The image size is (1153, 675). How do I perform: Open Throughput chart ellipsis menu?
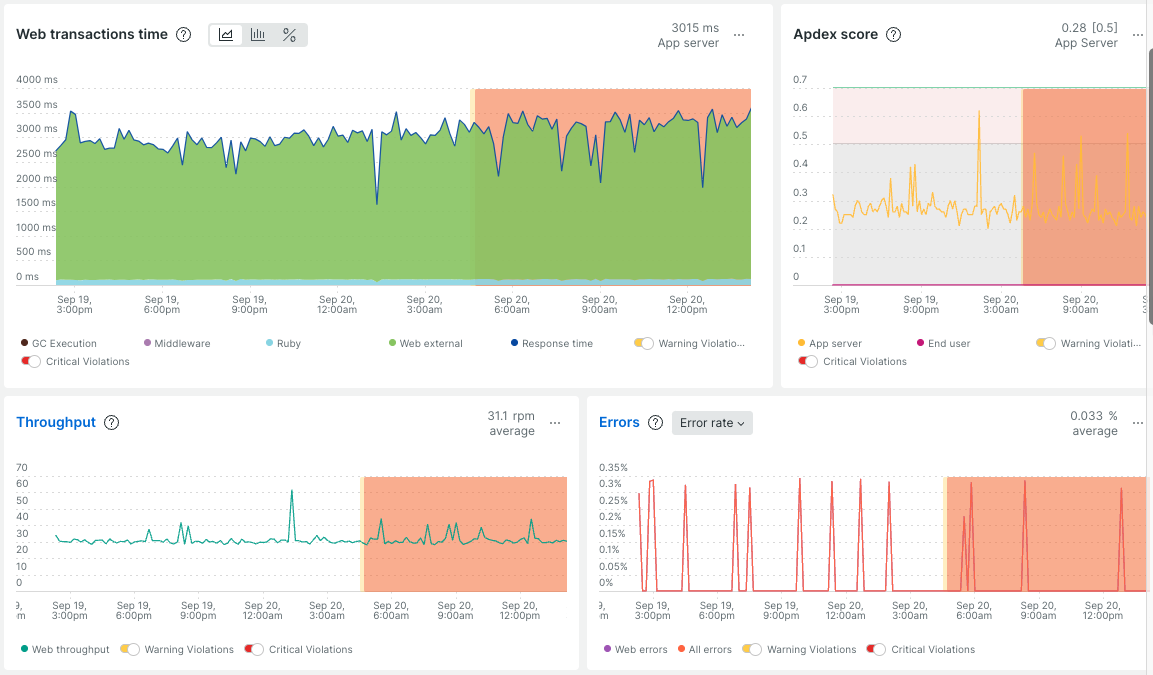pyautogui.click(x=555, y=424)
